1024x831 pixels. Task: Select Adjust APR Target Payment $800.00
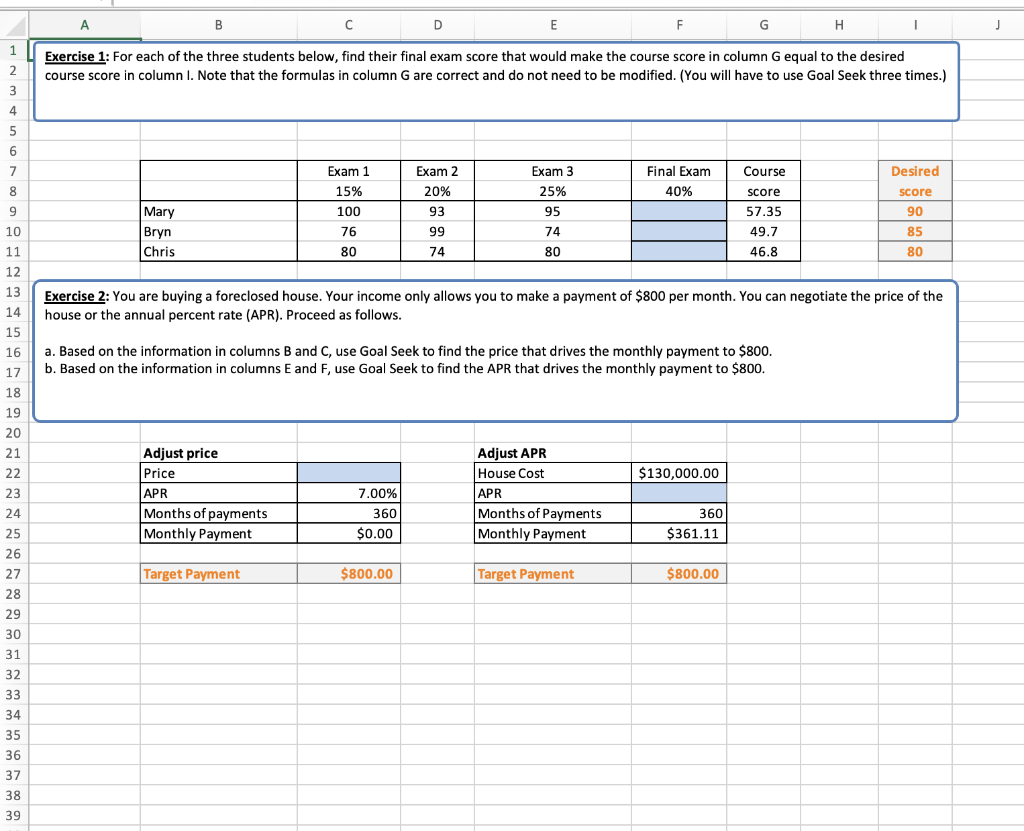(x=679, y=574)
